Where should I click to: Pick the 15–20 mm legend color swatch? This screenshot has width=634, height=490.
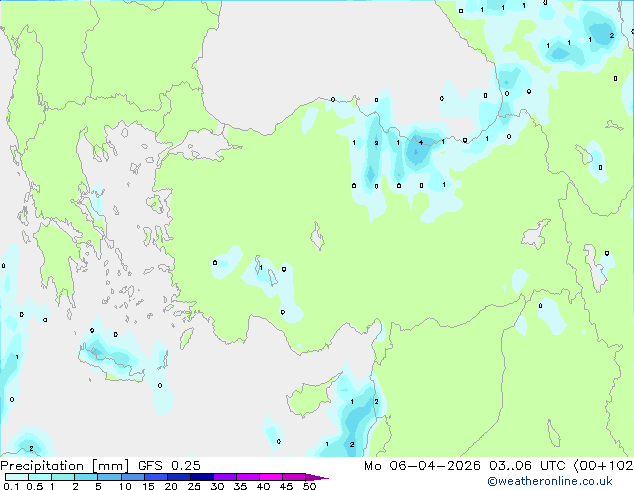click(156, 477)
